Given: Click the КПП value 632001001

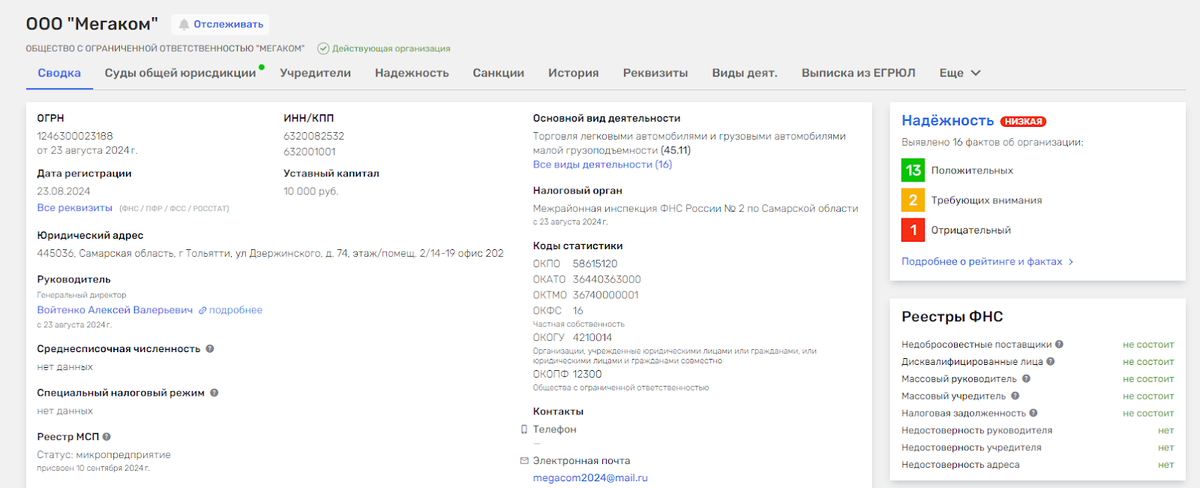Looking at the screenshot, I should 310,152.
